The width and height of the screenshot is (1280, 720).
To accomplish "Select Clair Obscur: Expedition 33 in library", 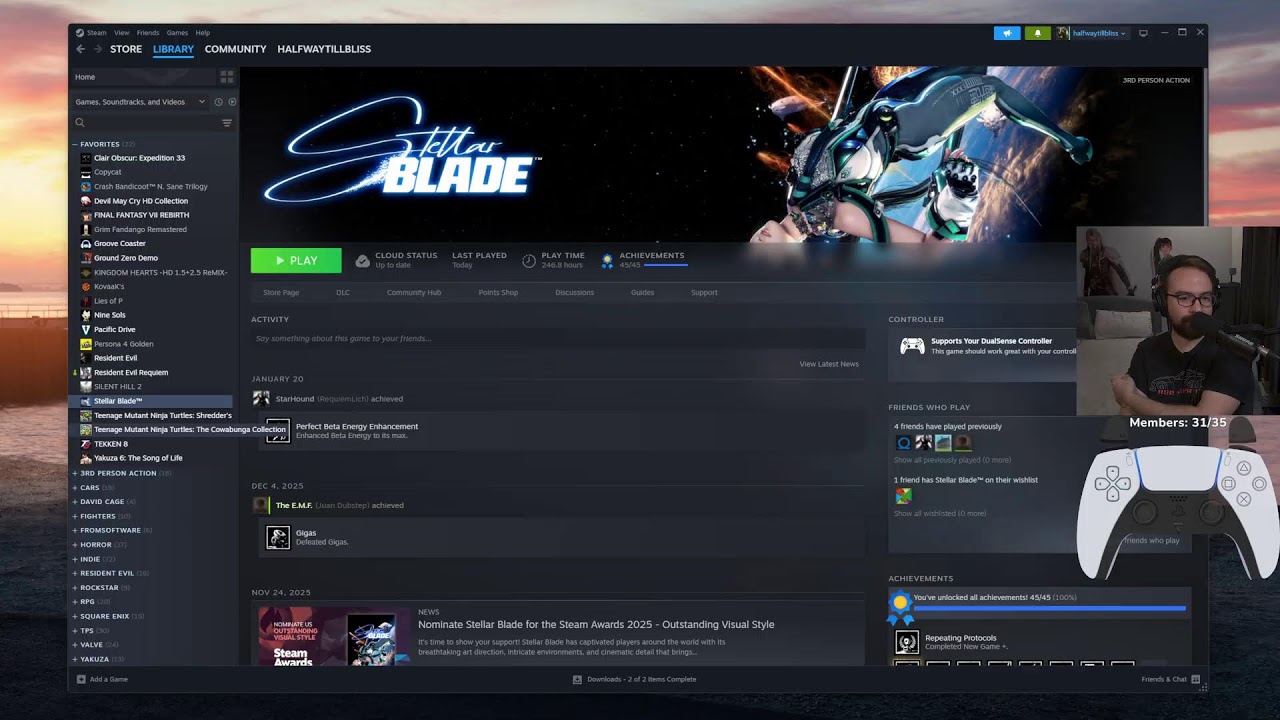I will coord(139,158).
